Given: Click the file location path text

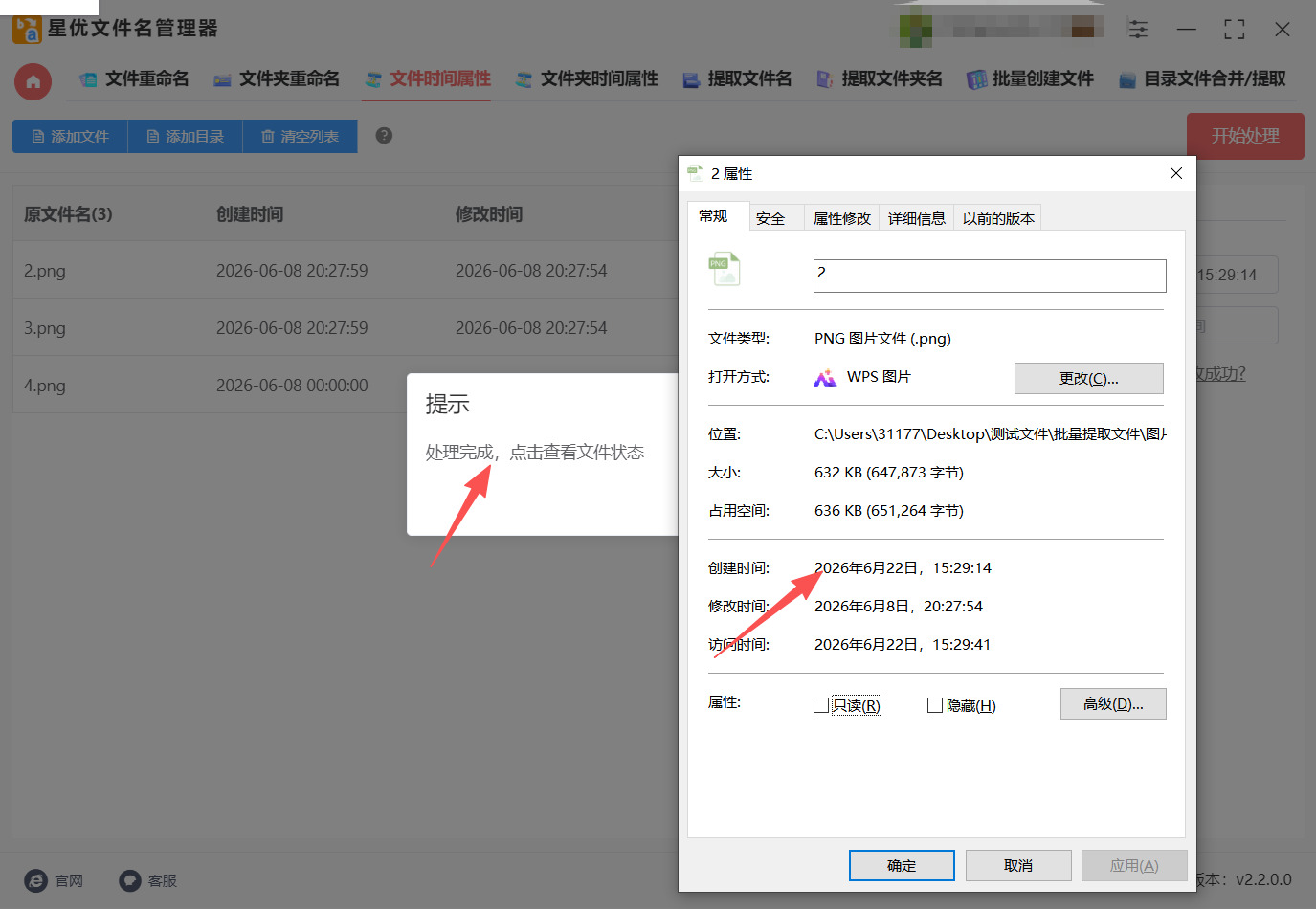Looking at the screenshot, I should pos(991,433).
